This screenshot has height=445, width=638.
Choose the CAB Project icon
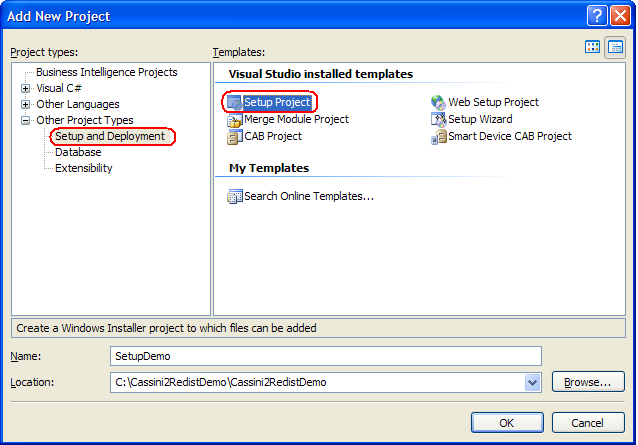tap(234, 137)
